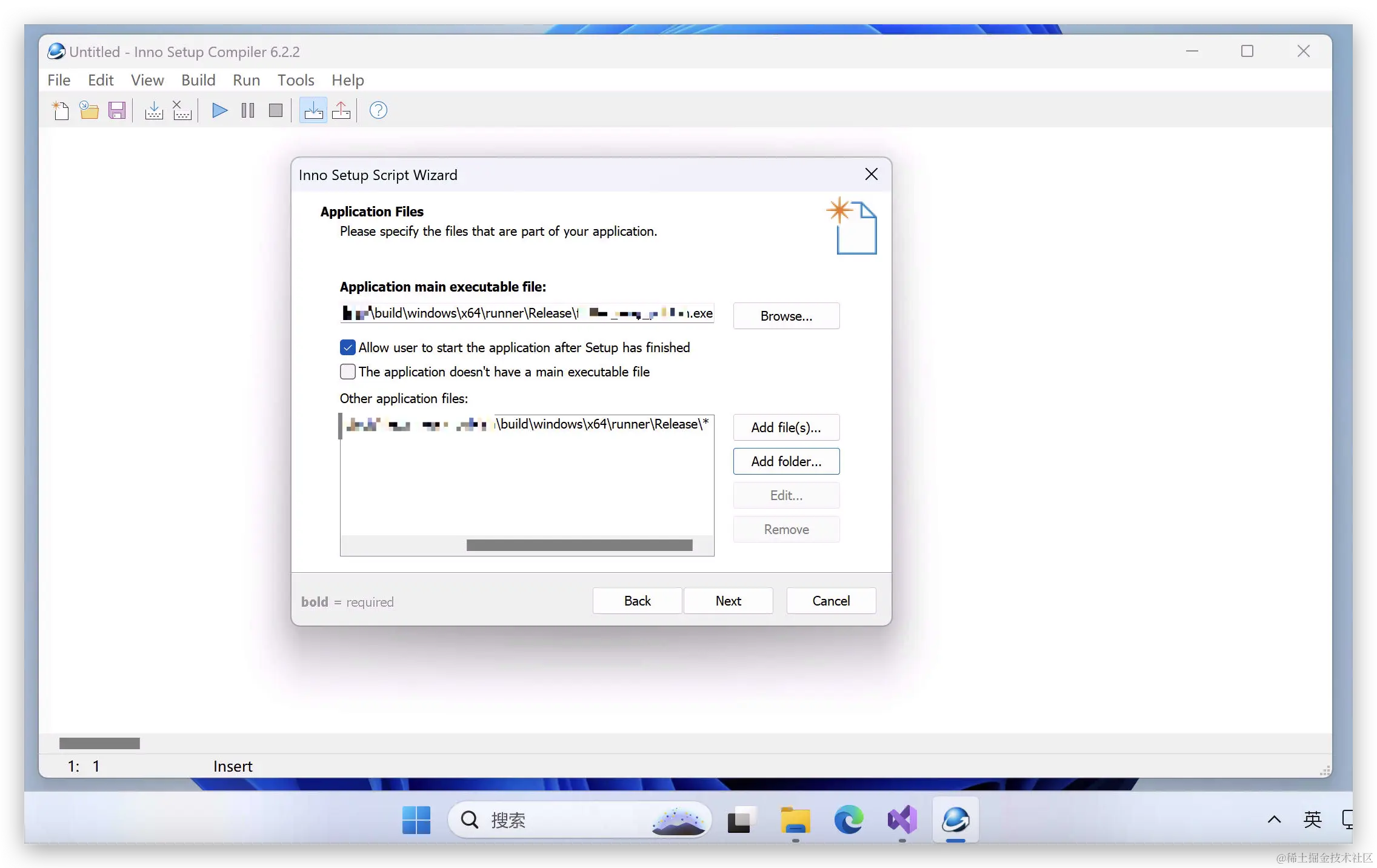The width and height of the screenshot is (1377, 868).
Task: Open the Build menu
Action: 198,80
